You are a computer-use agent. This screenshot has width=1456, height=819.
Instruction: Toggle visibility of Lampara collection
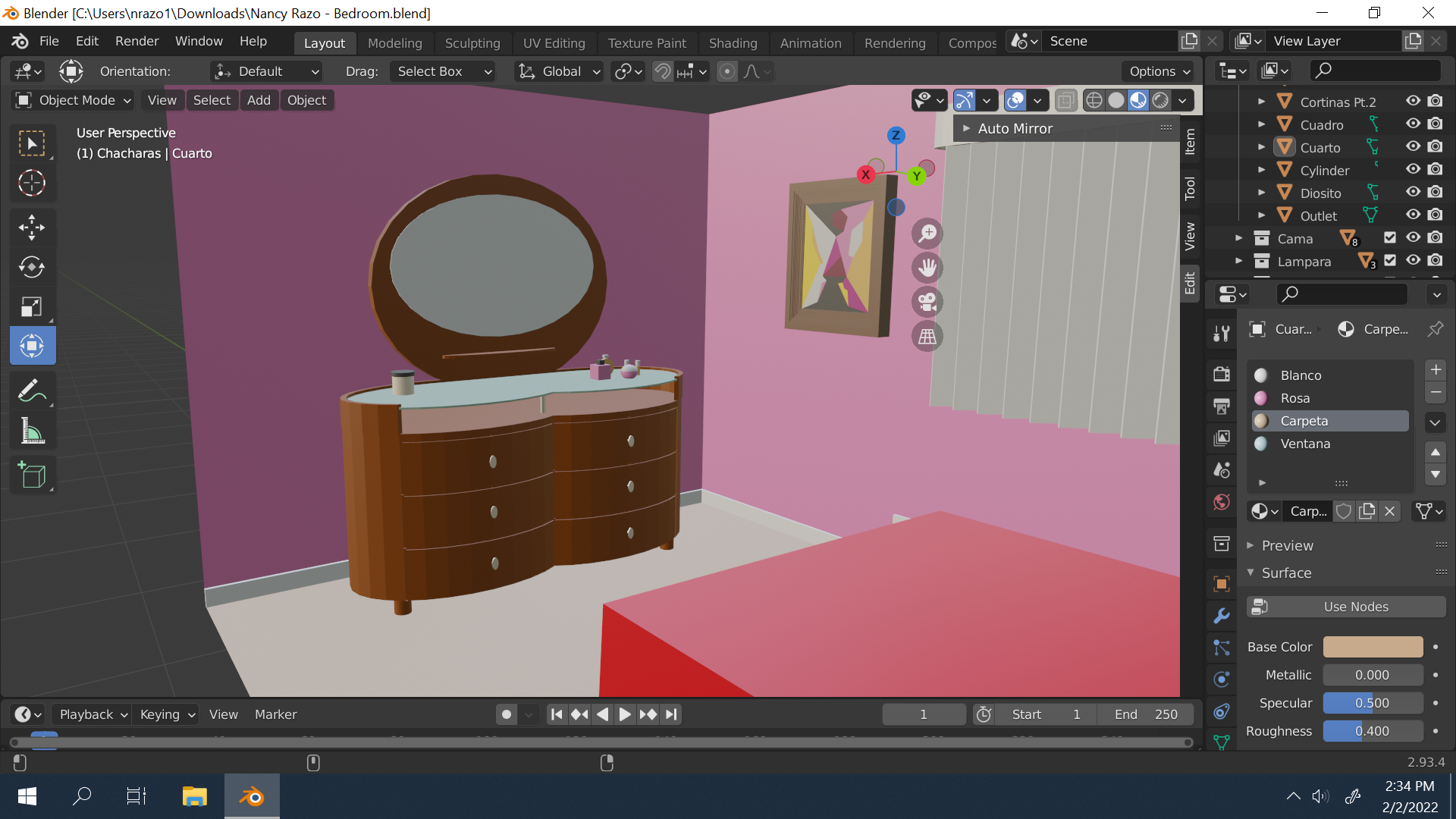(x=1413, y=261)
